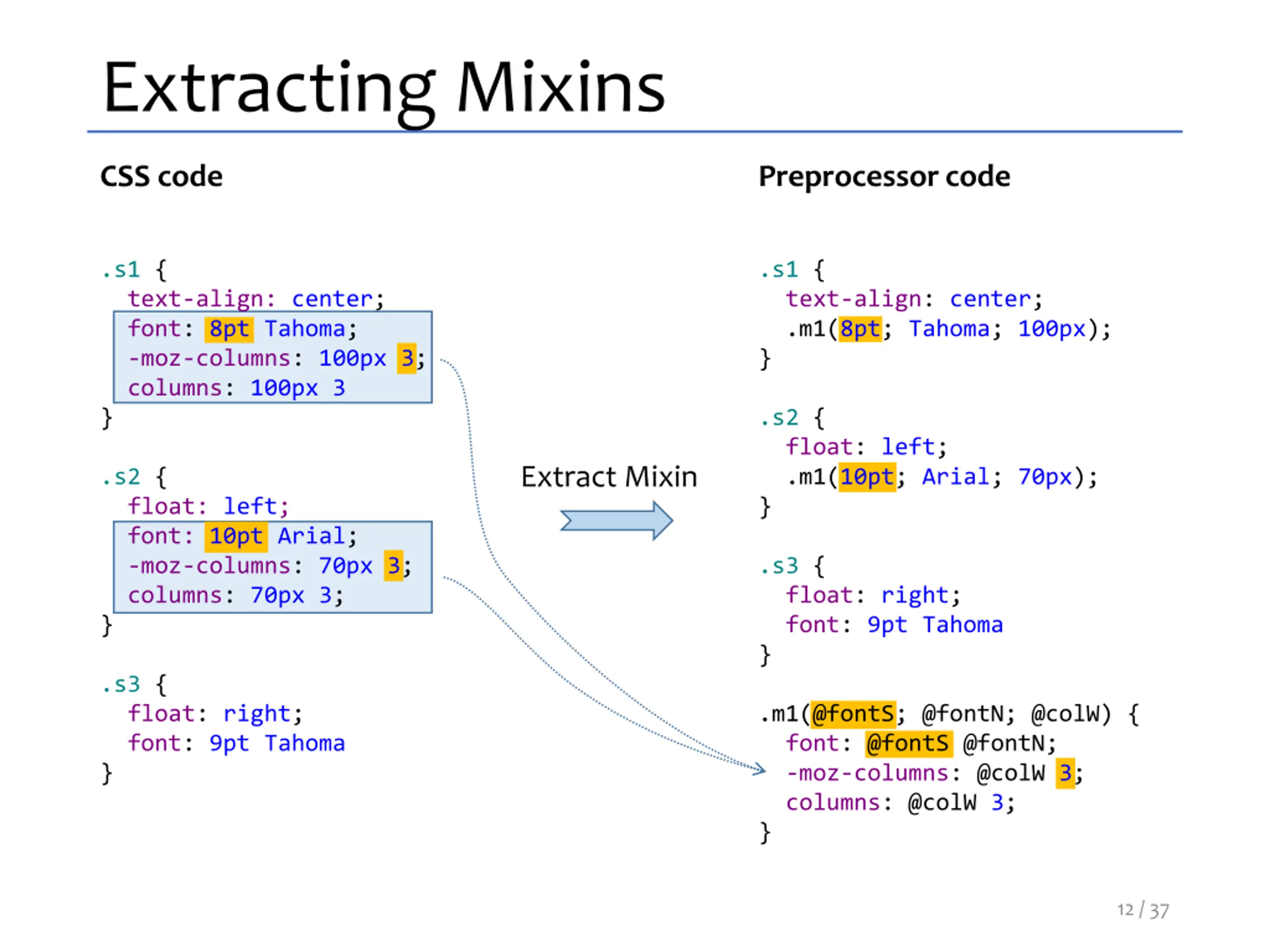The height and width of the screenshot is (952, 1270).
Task: Click 'float: left;' in the CSS code column
Action: 208,506
